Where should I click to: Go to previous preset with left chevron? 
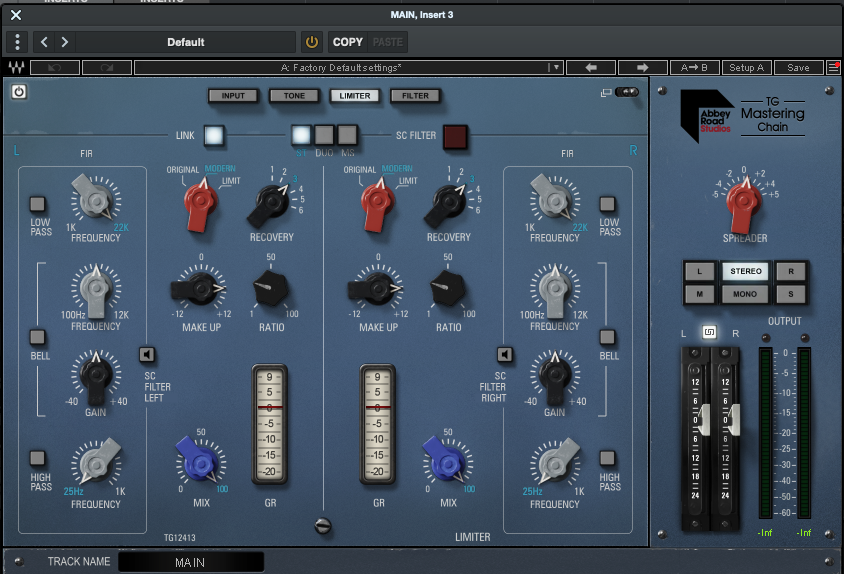click(x=44, y=42)
